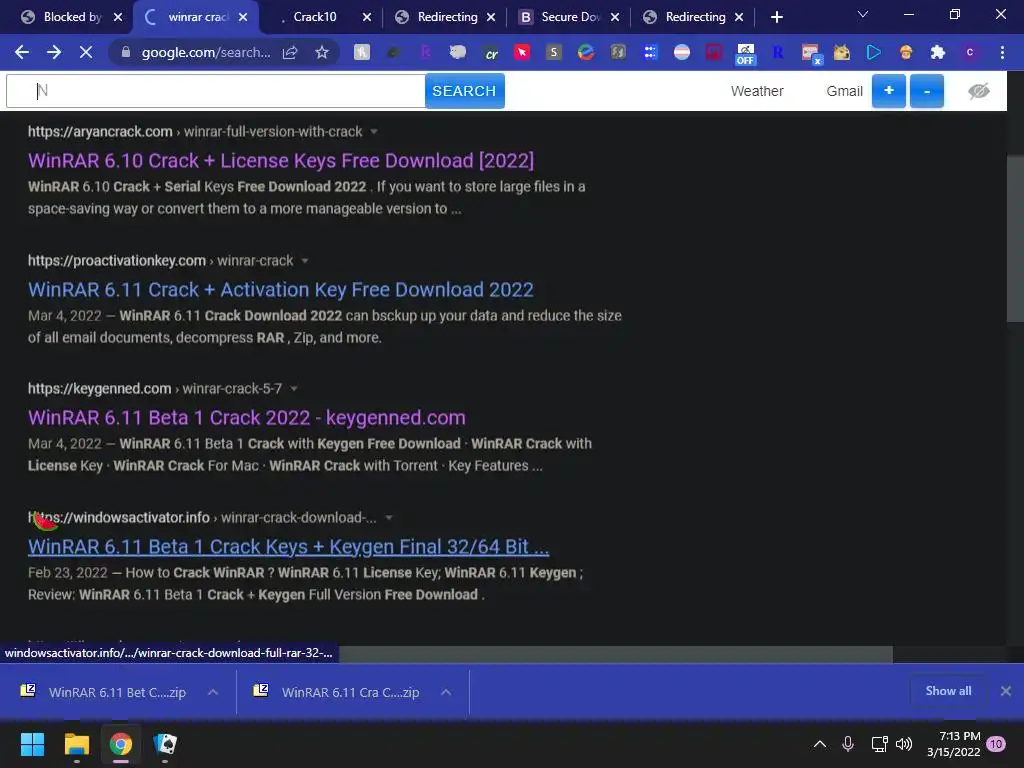Viewport: 1024px width, 768px height.
Task: Toggle the crossed-eye visibility icon
Action: tap(978, 91)
